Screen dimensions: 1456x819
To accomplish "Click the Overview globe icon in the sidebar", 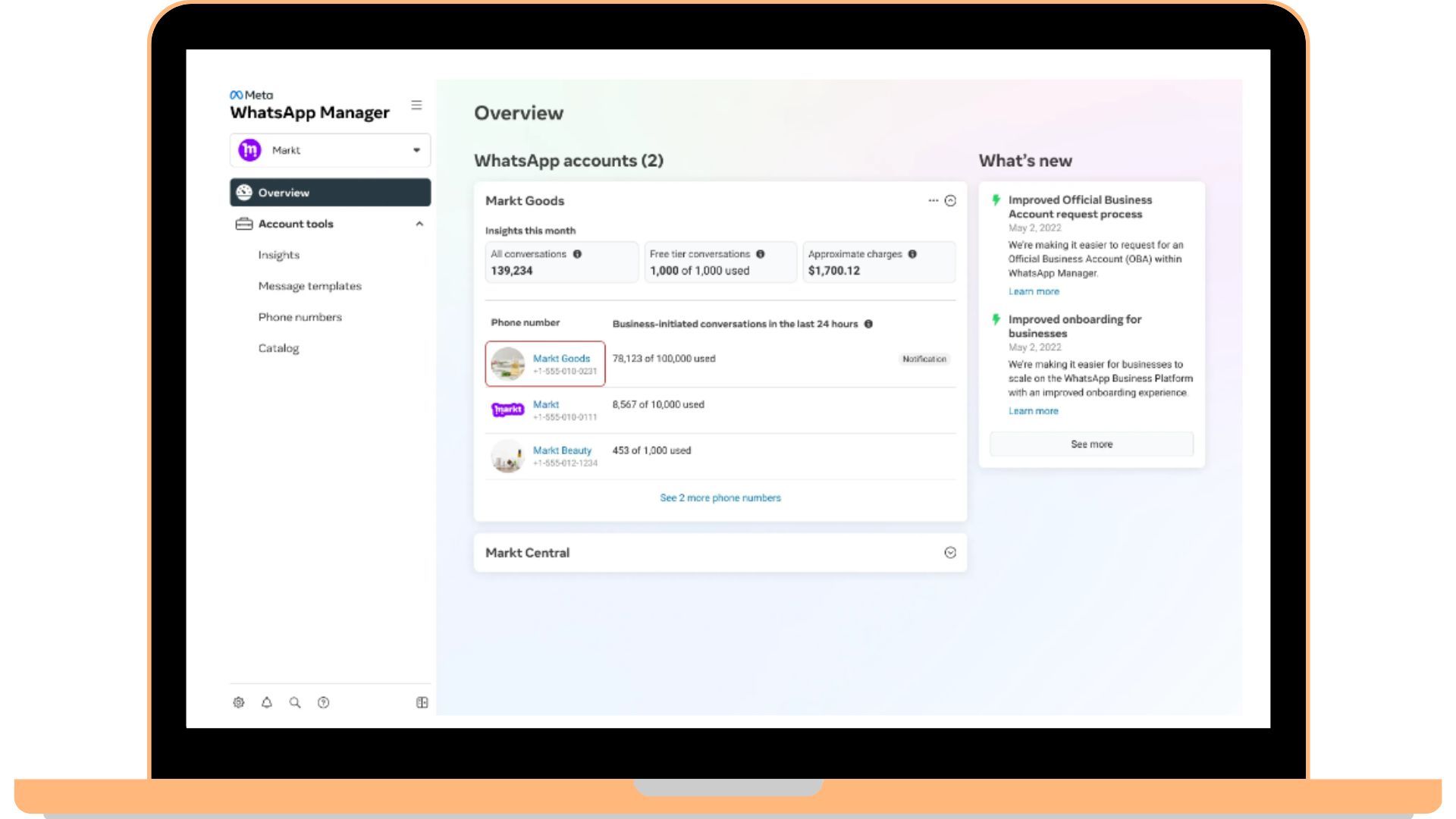I will coord(243,192).
